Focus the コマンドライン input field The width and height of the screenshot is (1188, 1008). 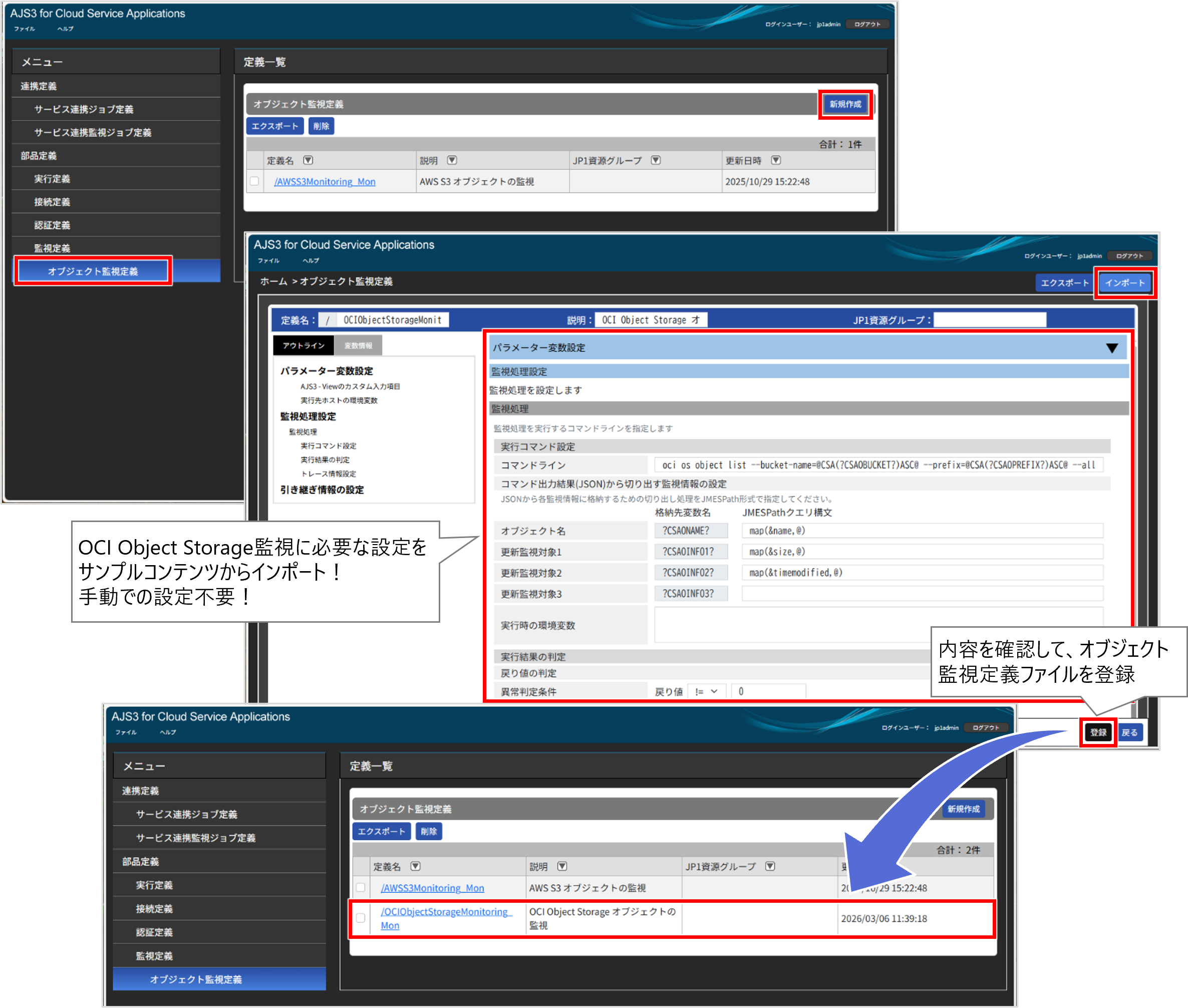(x=878, y=465)
